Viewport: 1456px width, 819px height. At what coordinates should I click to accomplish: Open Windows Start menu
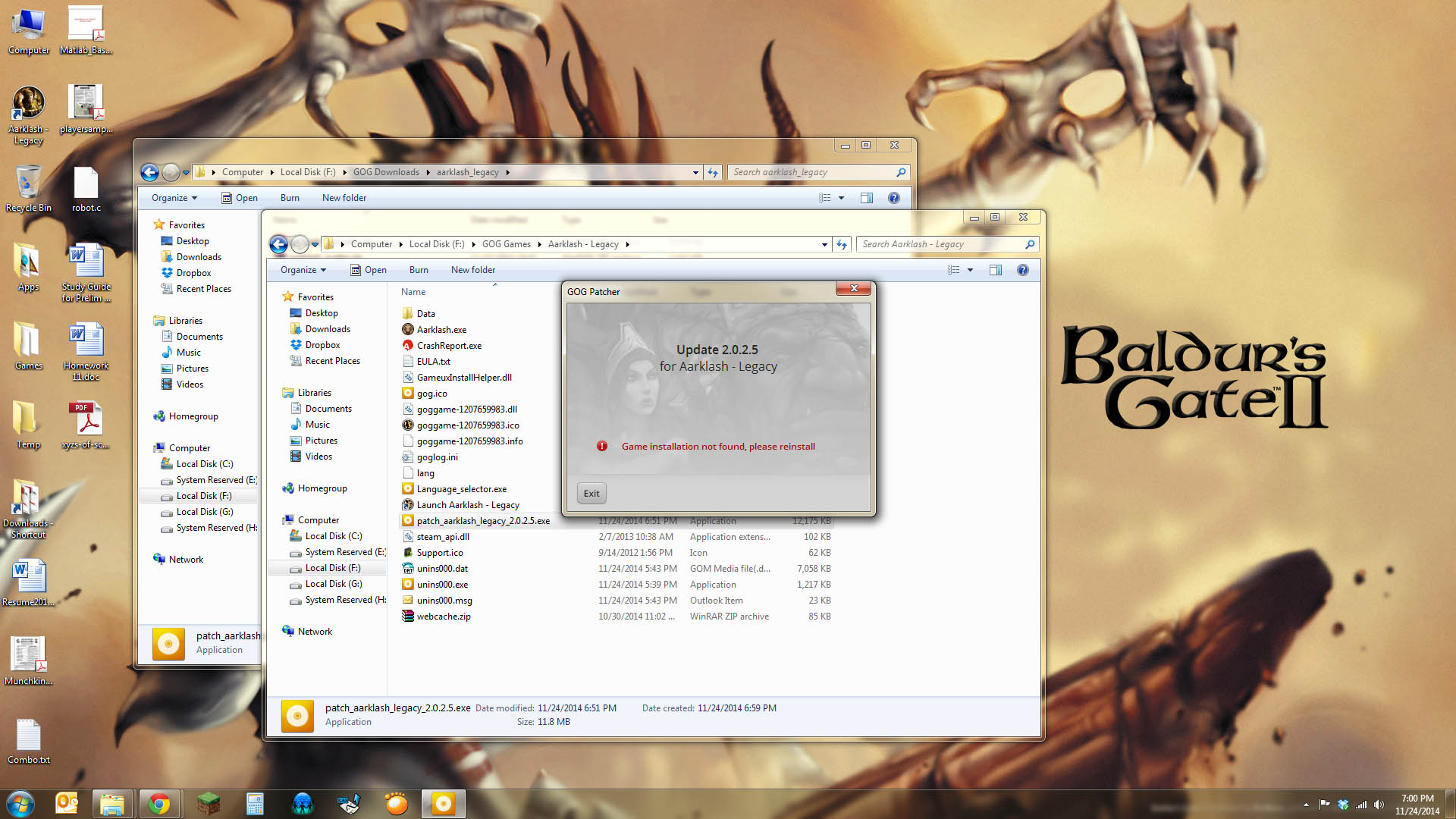click(20, 804)
